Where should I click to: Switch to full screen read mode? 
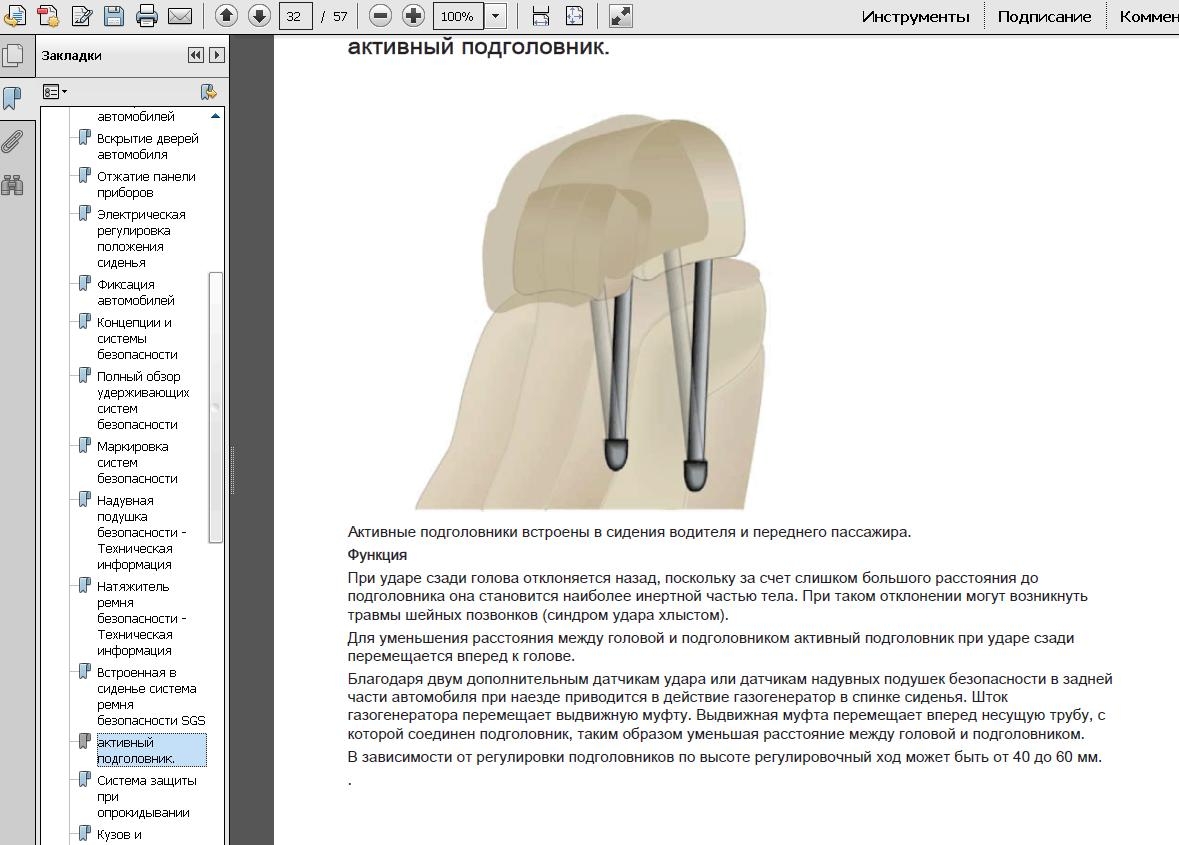pos(620,16)
